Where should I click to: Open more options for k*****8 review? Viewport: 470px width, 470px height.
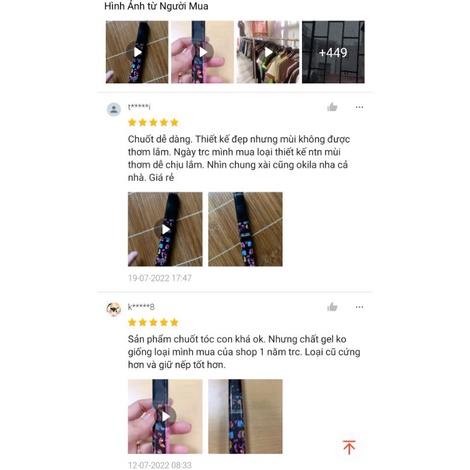(359, 307)
